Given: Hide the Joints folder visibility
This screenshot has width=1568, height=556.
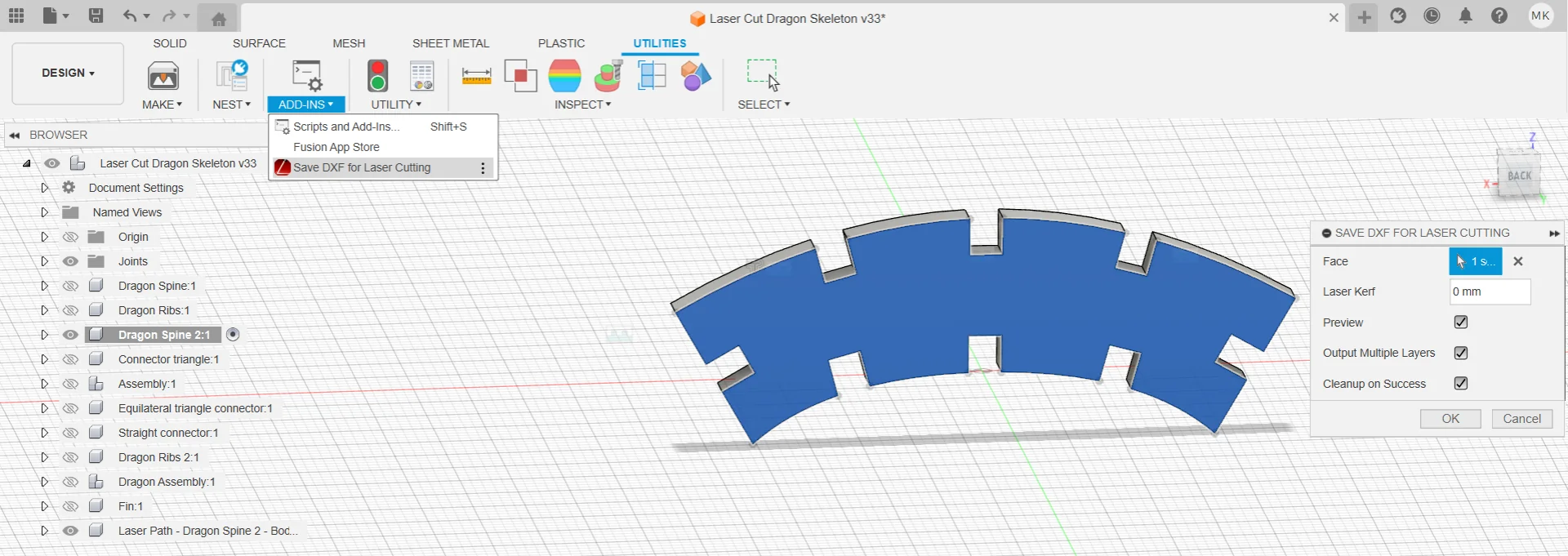Looking at the screenshot, I should click(x=71, y=261).
